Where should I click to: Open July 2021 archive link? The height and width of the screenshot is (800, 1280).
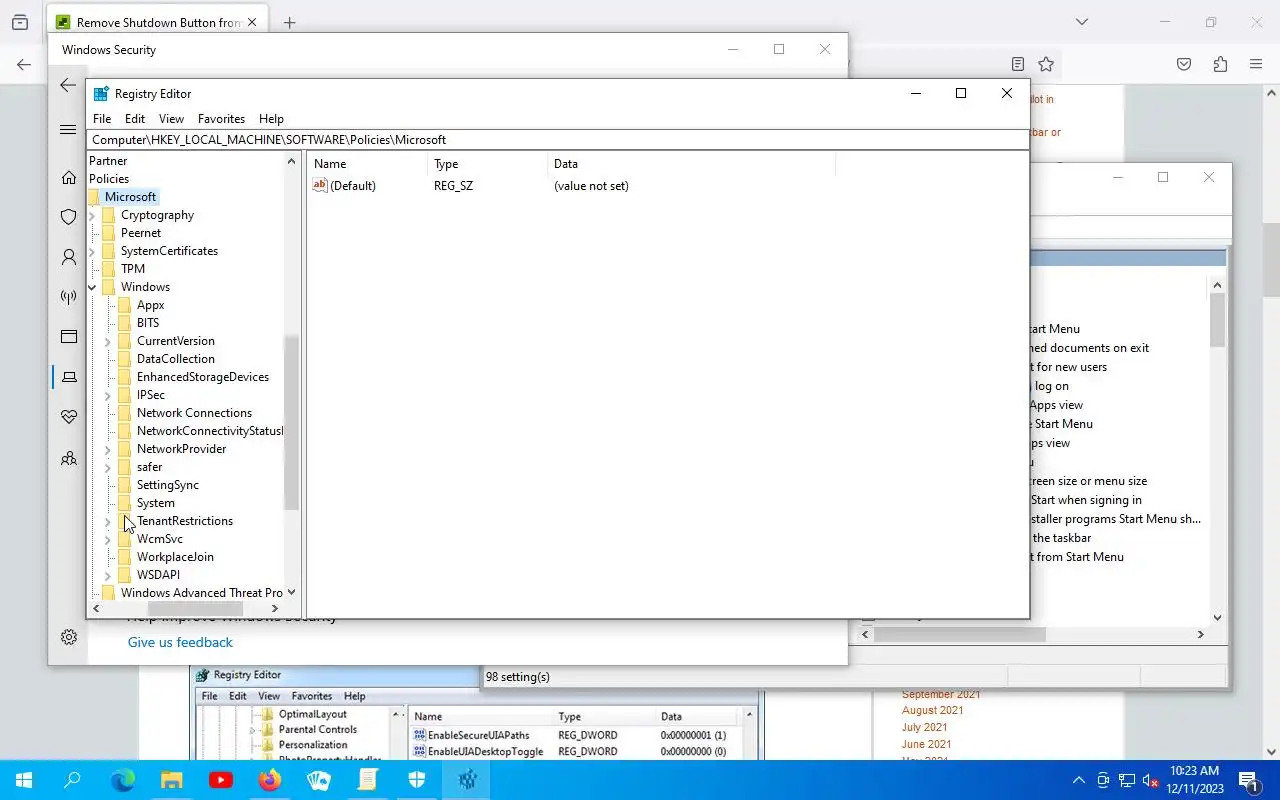(925, 727)
